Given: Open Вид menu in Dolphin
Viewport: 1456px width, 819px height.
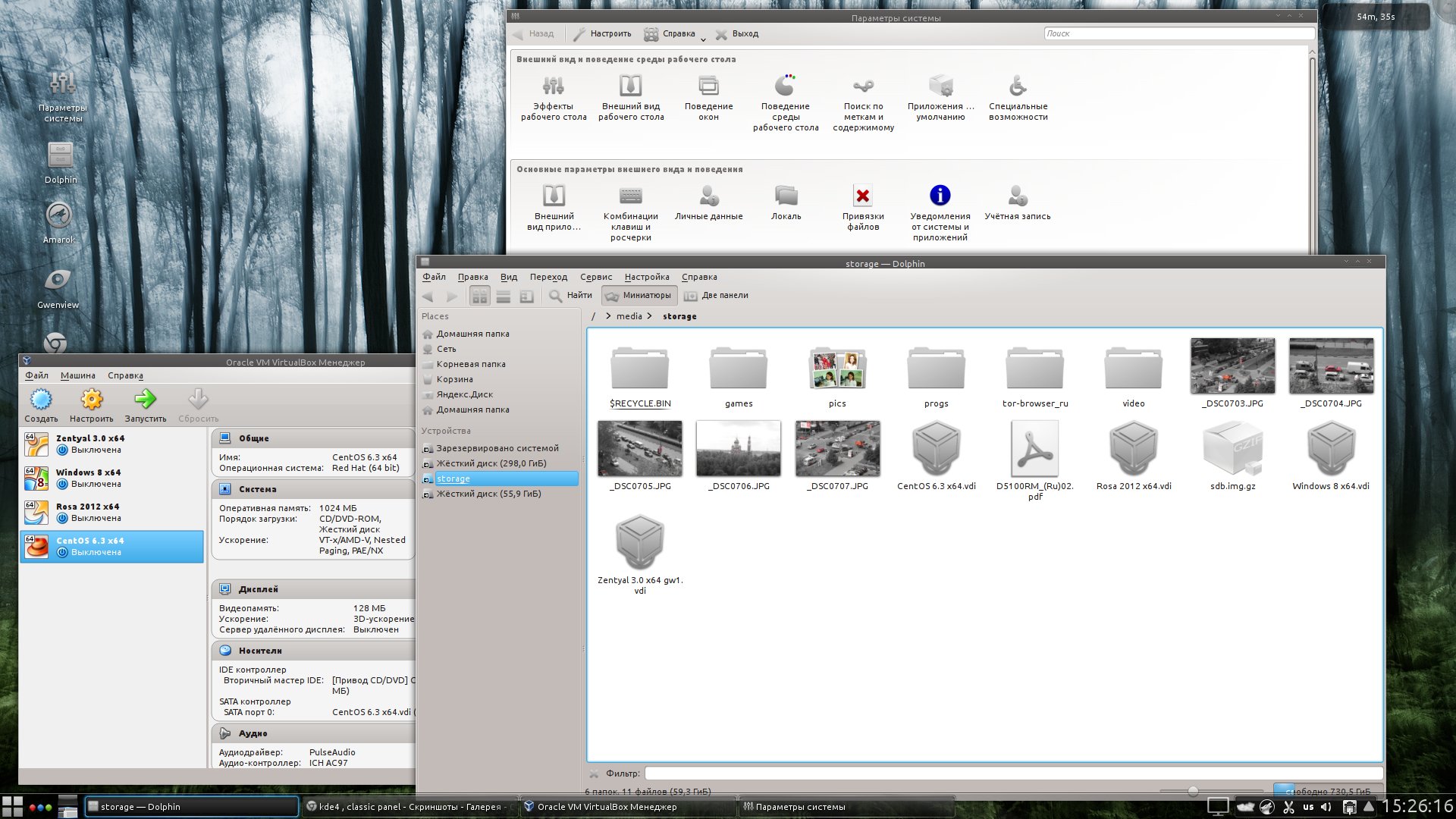Looking at the screenshot, I should pos(509,277).
